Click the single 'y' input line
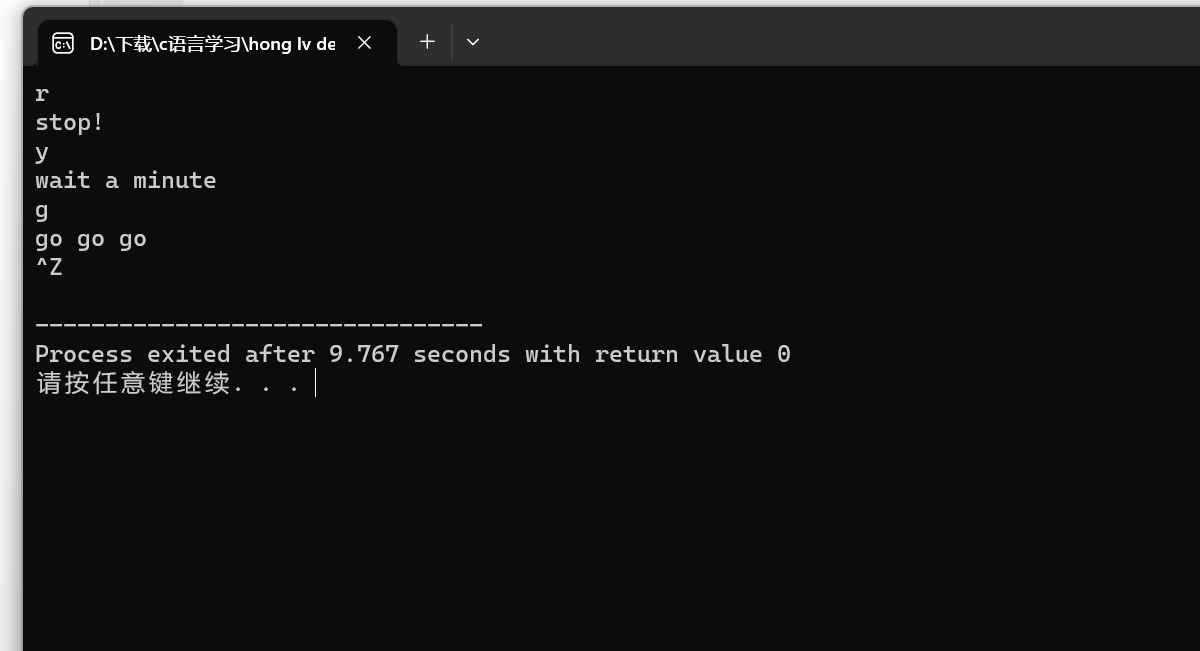Screen dimensions: 1200x651 coord(41,152)
